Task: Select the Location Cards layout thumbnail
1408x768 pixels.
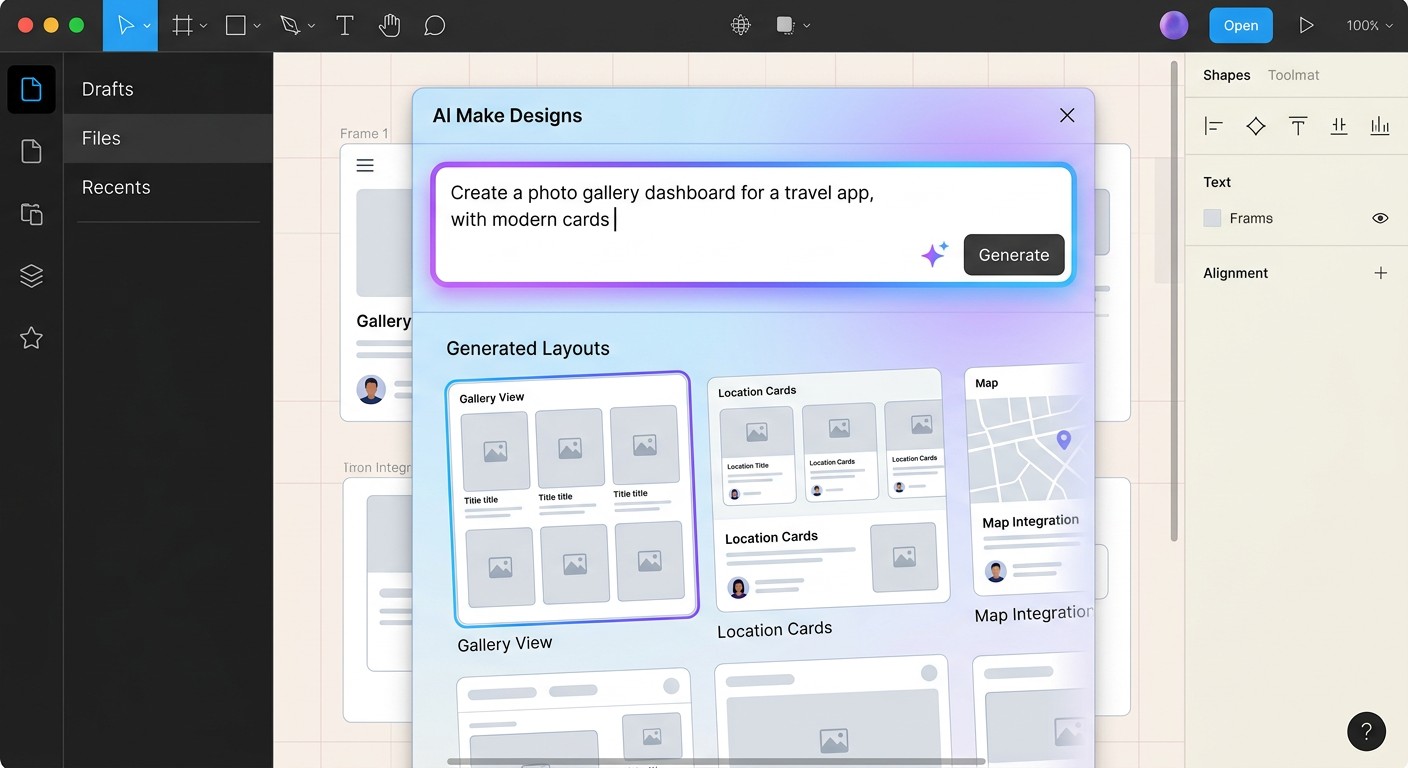Action: tap(827, 490)
